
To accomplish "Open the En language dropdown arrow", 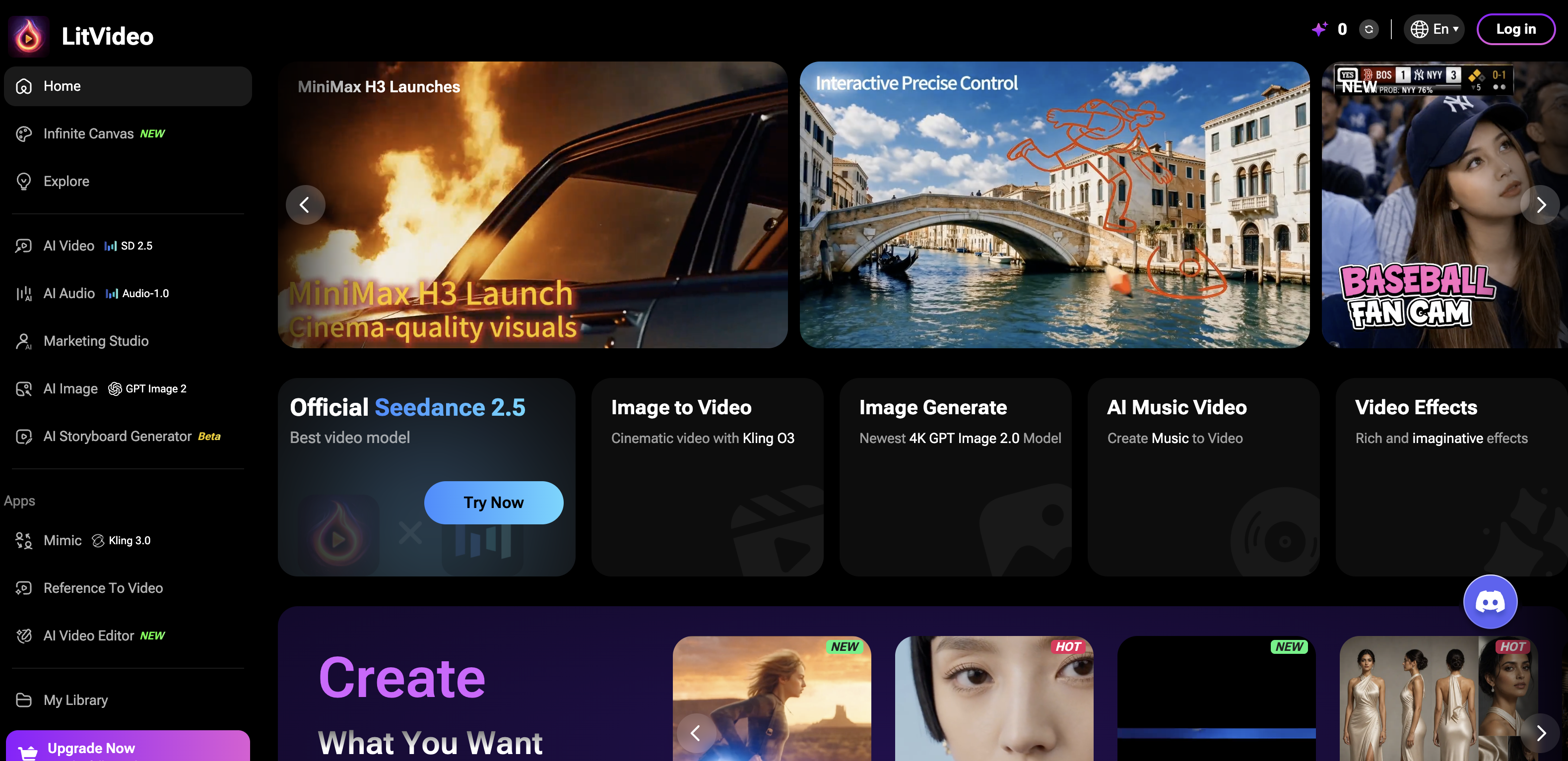I will click(x=1456, y=29).
